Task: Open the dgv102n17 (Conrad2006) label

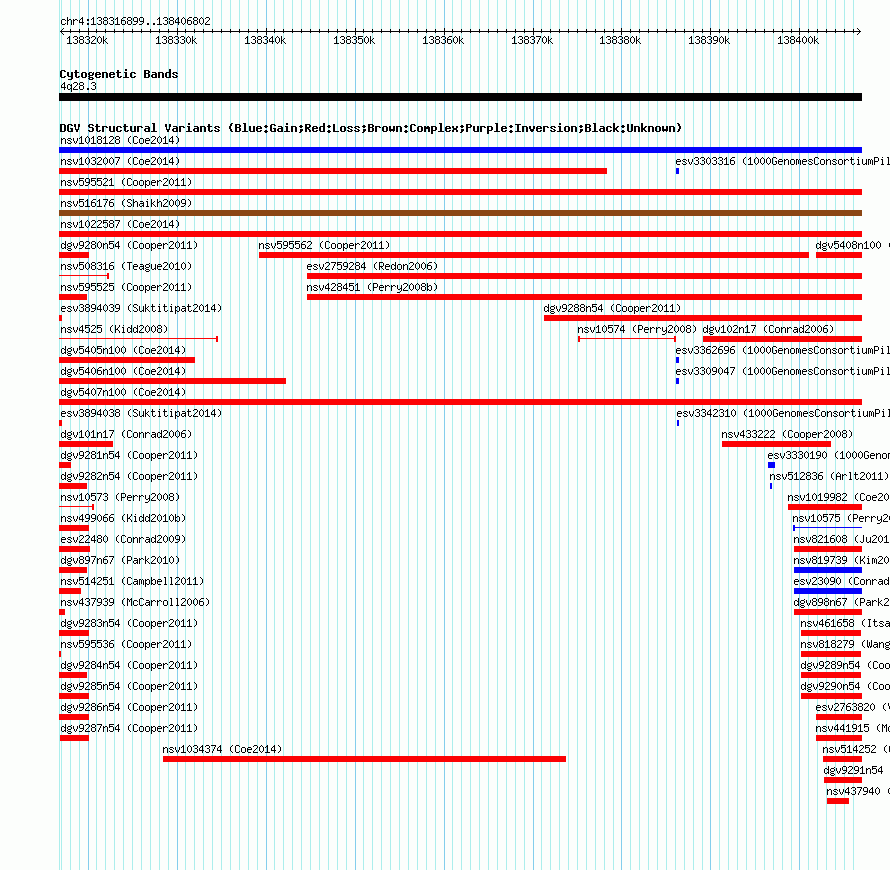Action: coord(768,329)
